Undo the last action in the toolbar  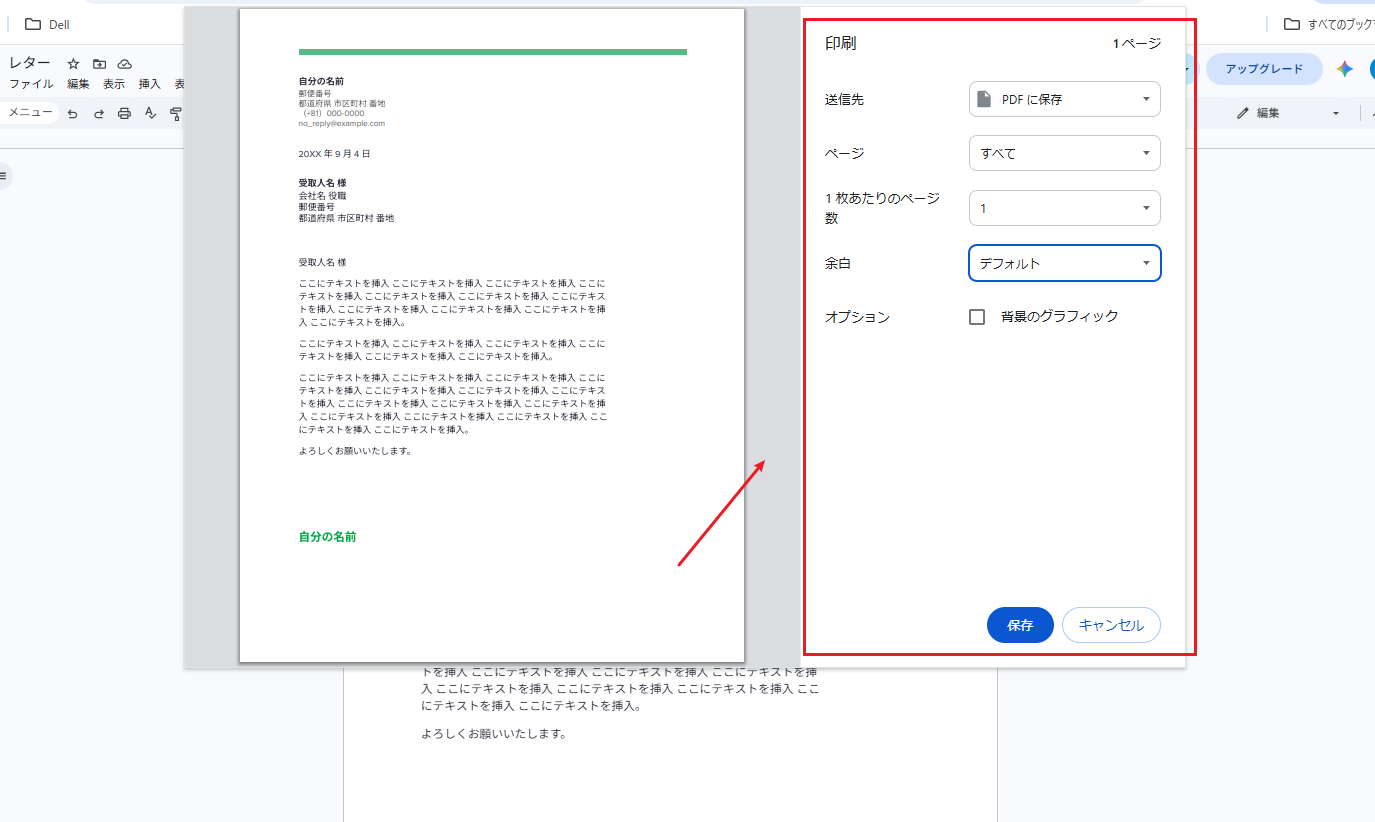pyautogui.click(x=73, y=113)
